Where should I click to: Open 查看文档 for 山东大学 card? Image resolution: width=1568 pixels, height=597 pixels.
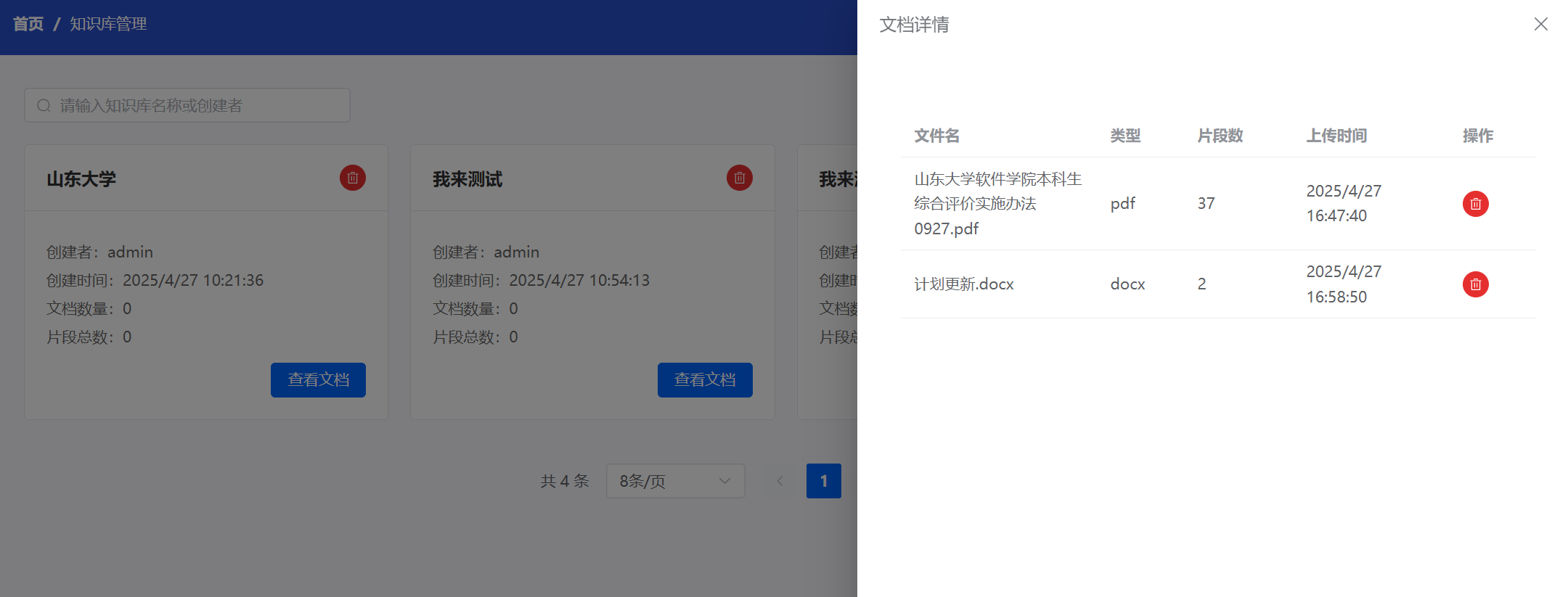point(318,380)
